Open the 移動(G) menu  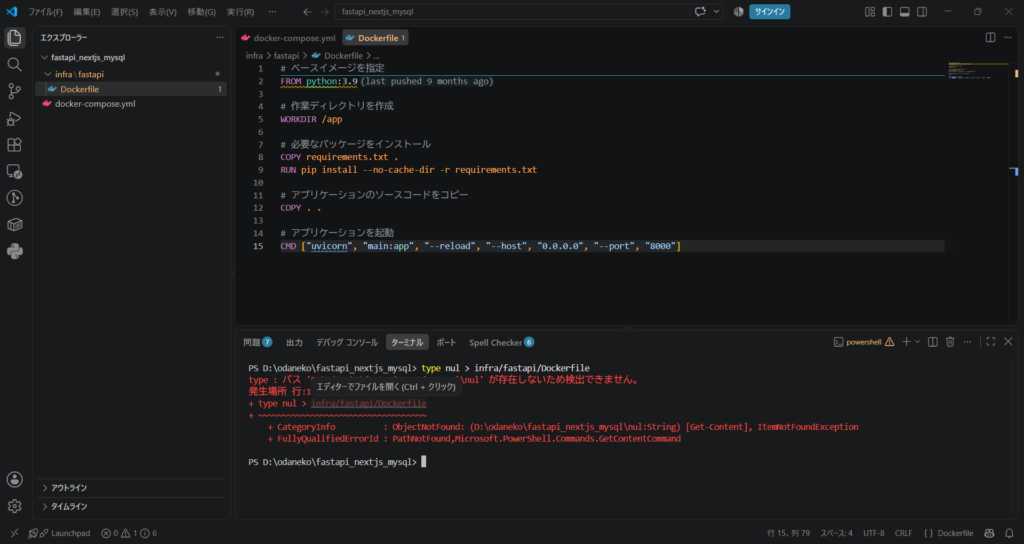click(201, 12)
